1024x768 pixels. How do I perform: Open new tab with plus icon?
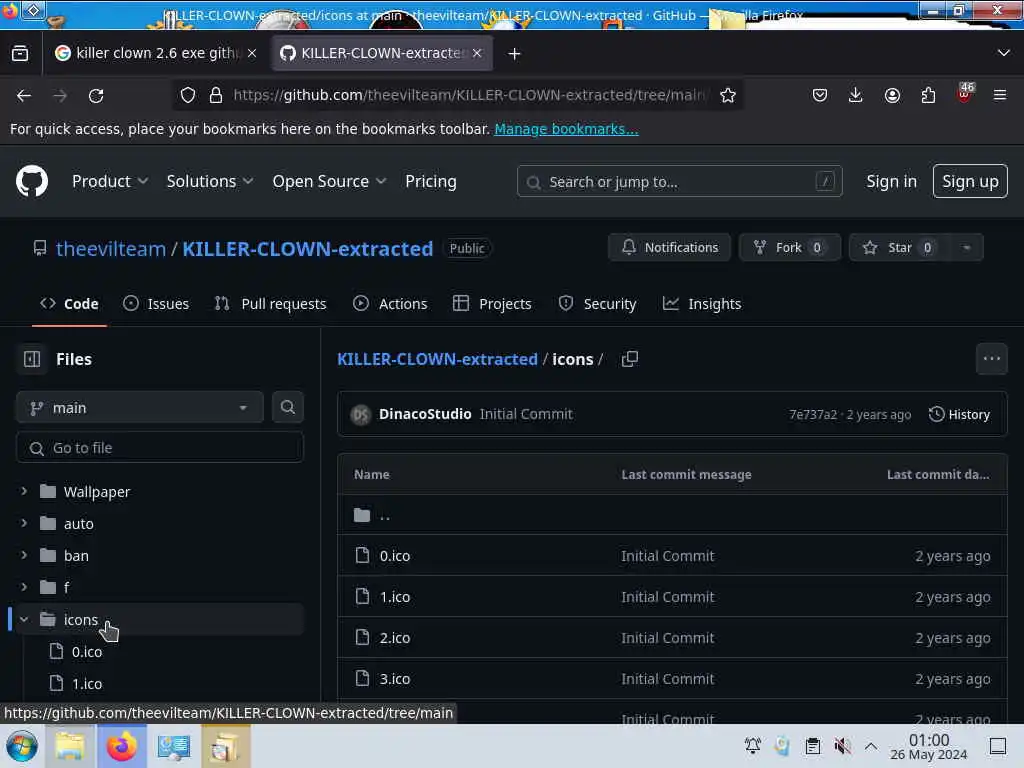pos(515,54)
